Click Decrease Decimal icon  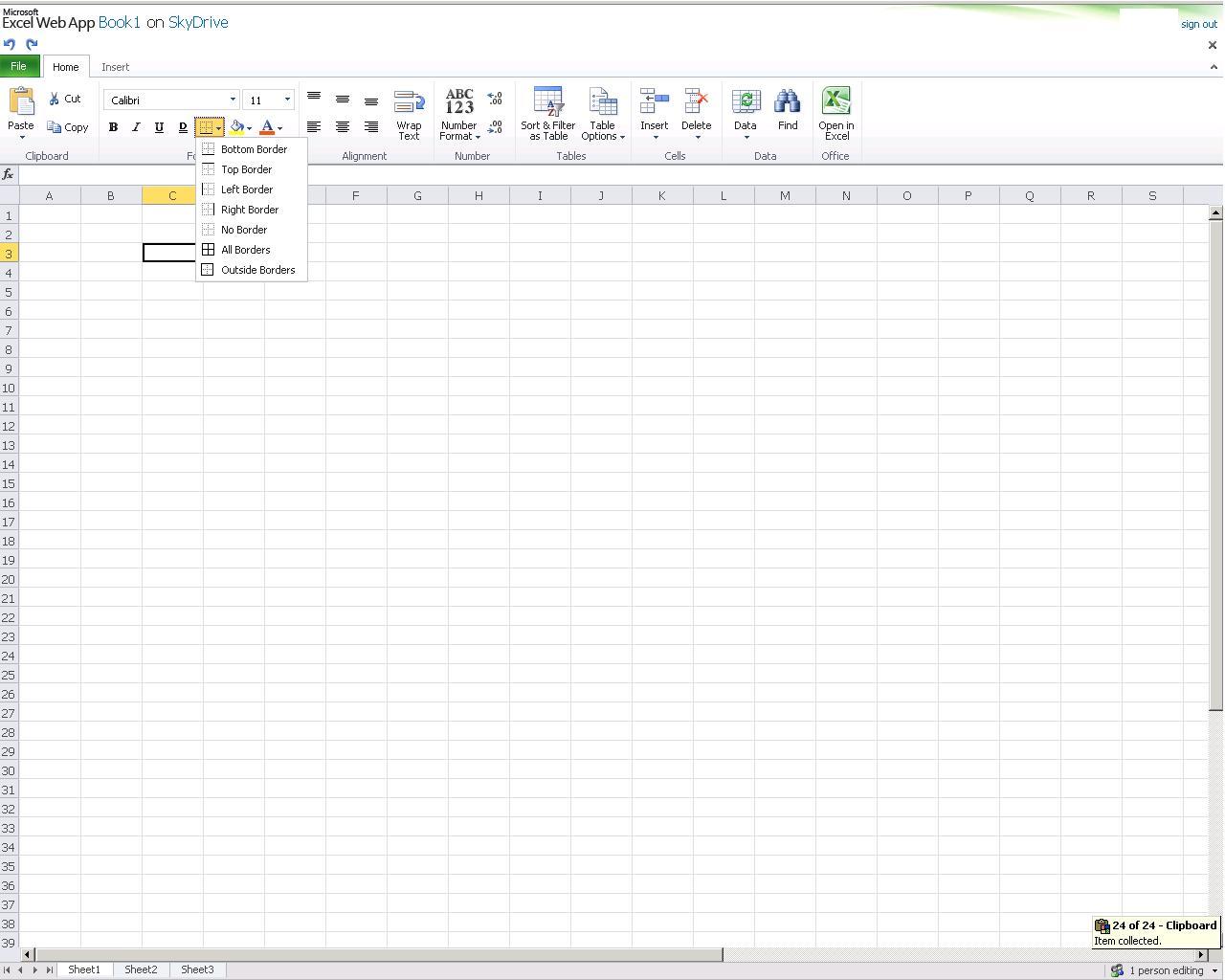[495, 127]
